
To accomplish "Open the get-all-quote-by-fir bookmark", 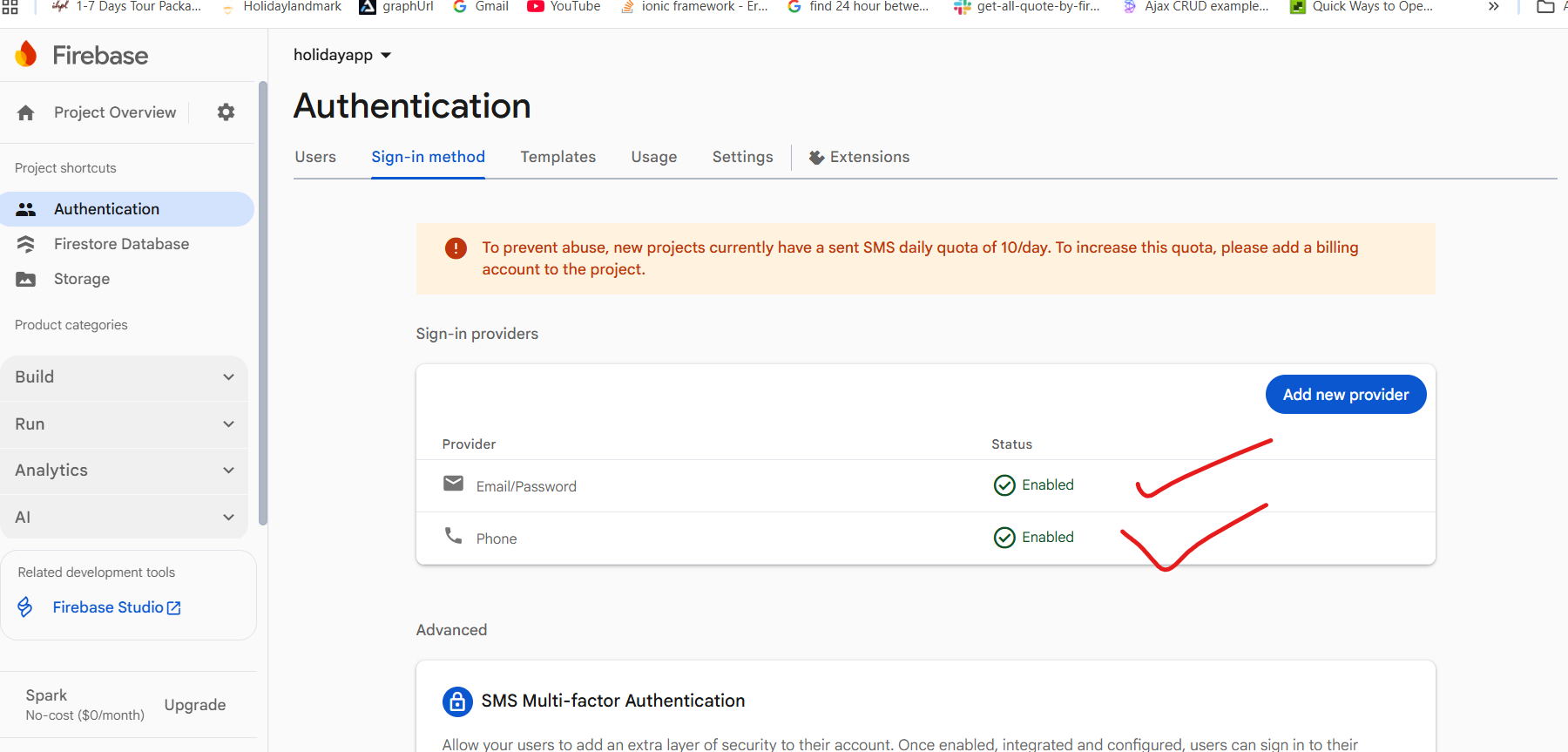I will tap(1027, 7).
